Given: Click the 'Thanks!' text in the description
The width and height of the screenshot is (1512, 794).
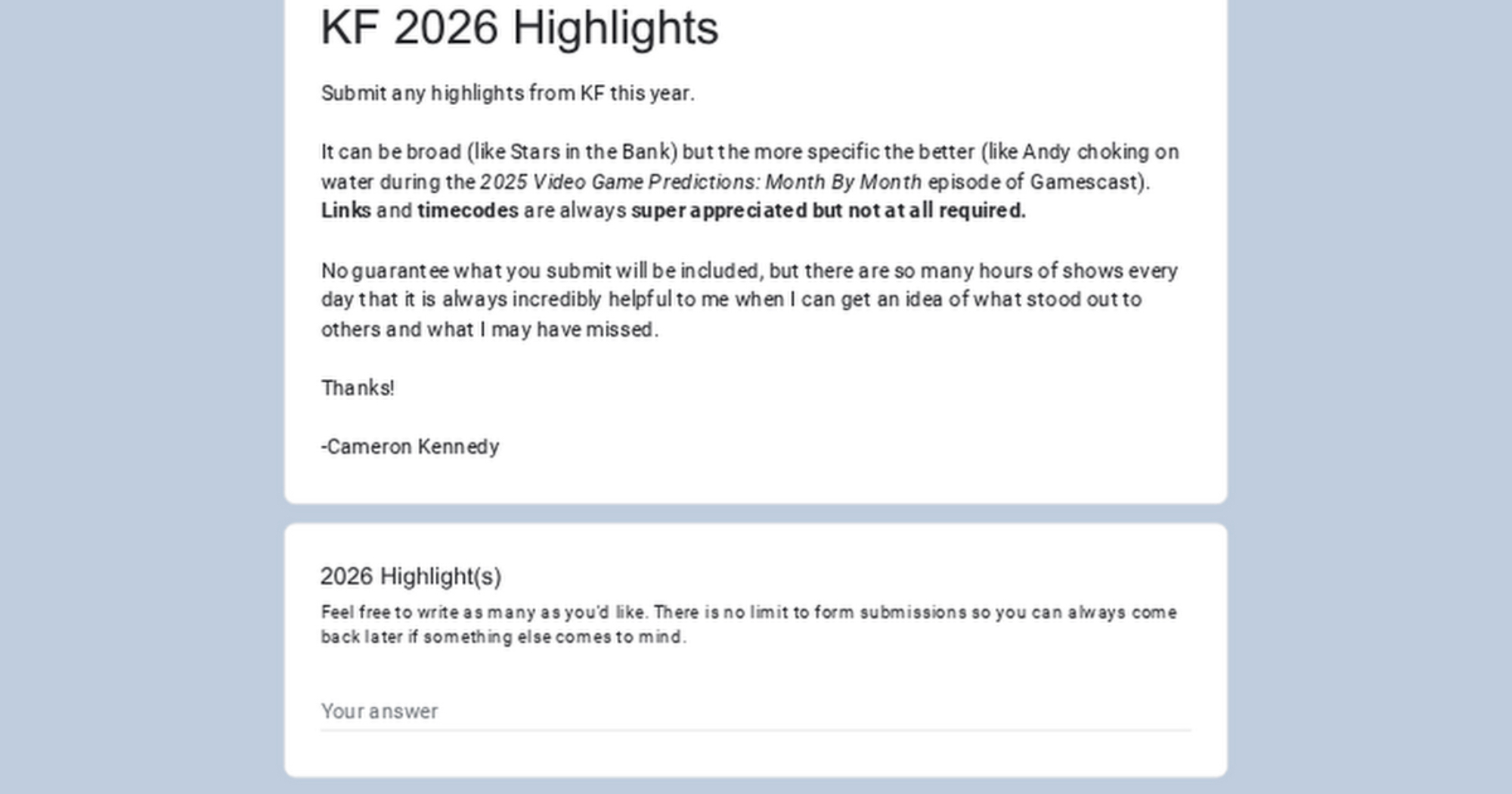Looking at the screenshot, I should [x=358, y=388].
